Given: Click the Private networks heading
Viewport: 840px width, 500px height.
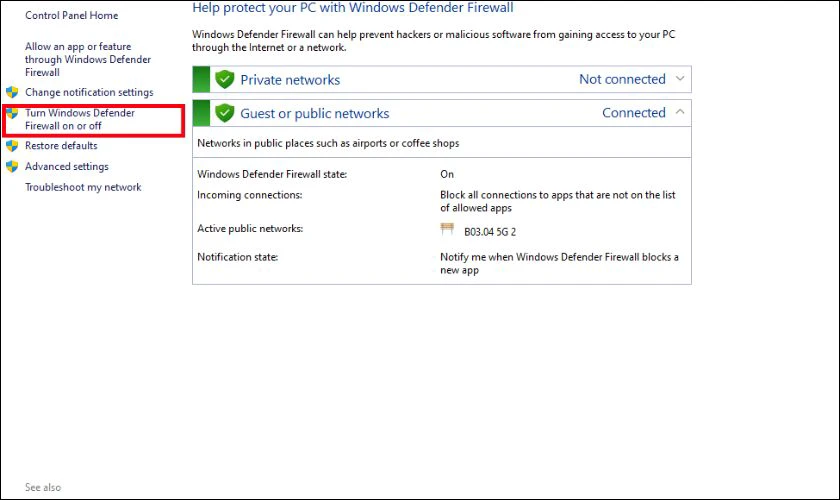Looking at the screenshot, I should click(x=290, y=80).
